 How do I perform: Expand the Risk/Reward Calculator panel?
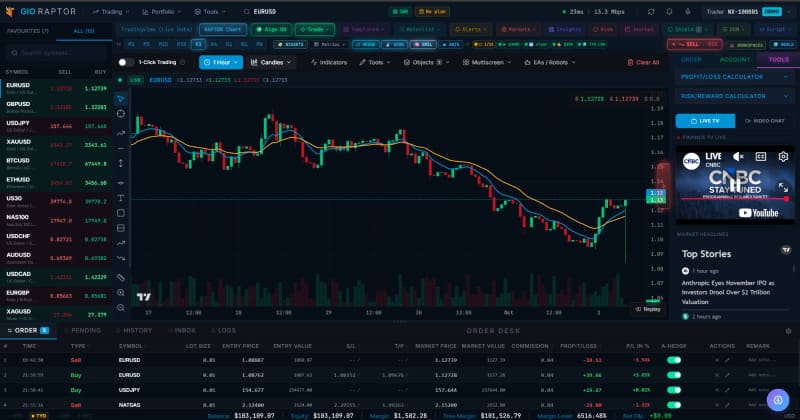[734, 96]
